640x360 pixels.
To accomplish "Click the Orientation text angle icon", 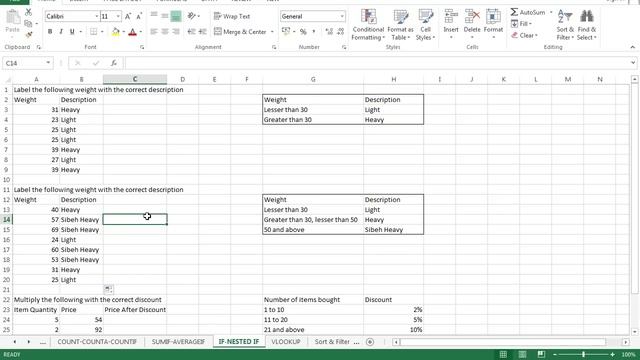I will 191,16.
